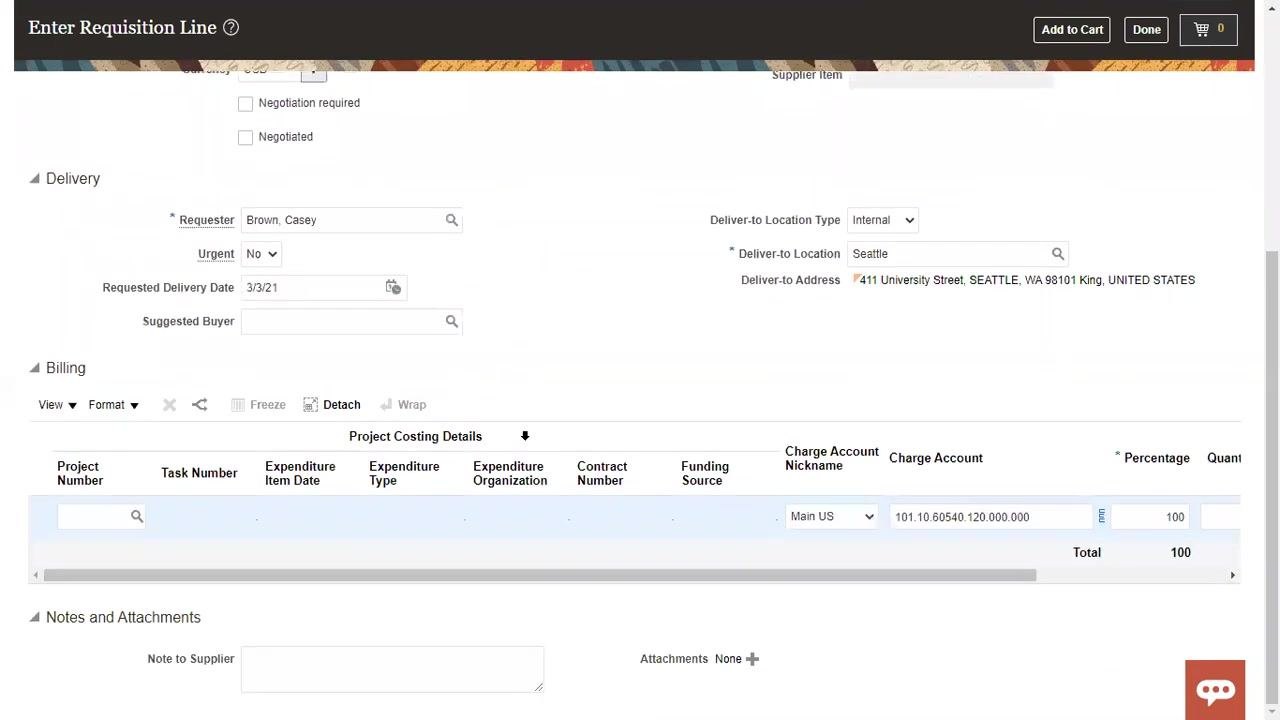Image resolution: width=1280 pixels, height=720 pixels.
Task: Click the Done button
Action: click(1146, 29)
